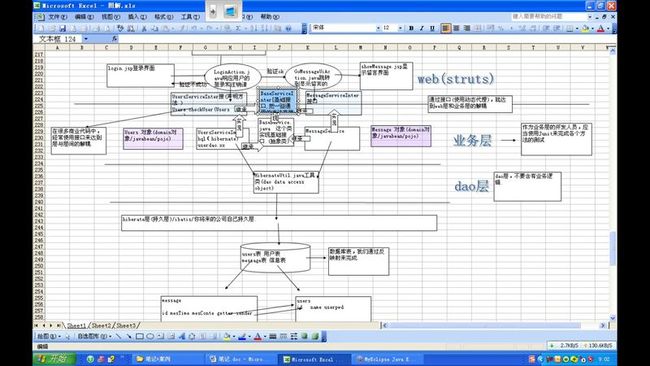The image size is (650, 366).
Task: Click the AutoSum sigma icon
Action: [238, 28]
